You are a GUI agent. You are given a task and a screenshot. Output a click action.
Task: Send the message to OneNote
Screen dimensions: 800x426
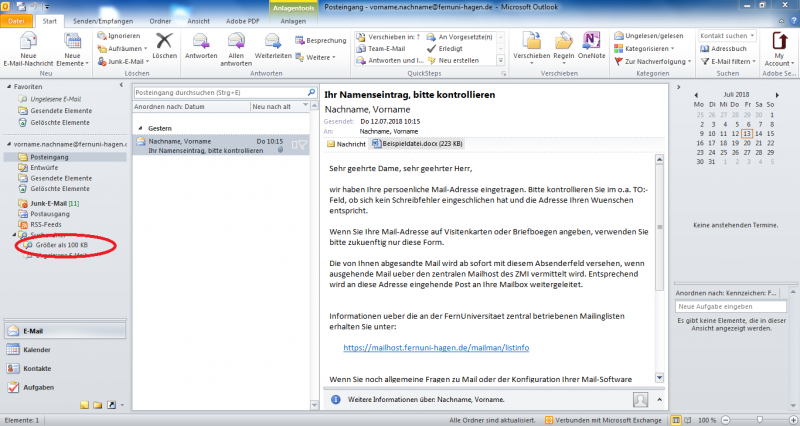pos(591,46)
